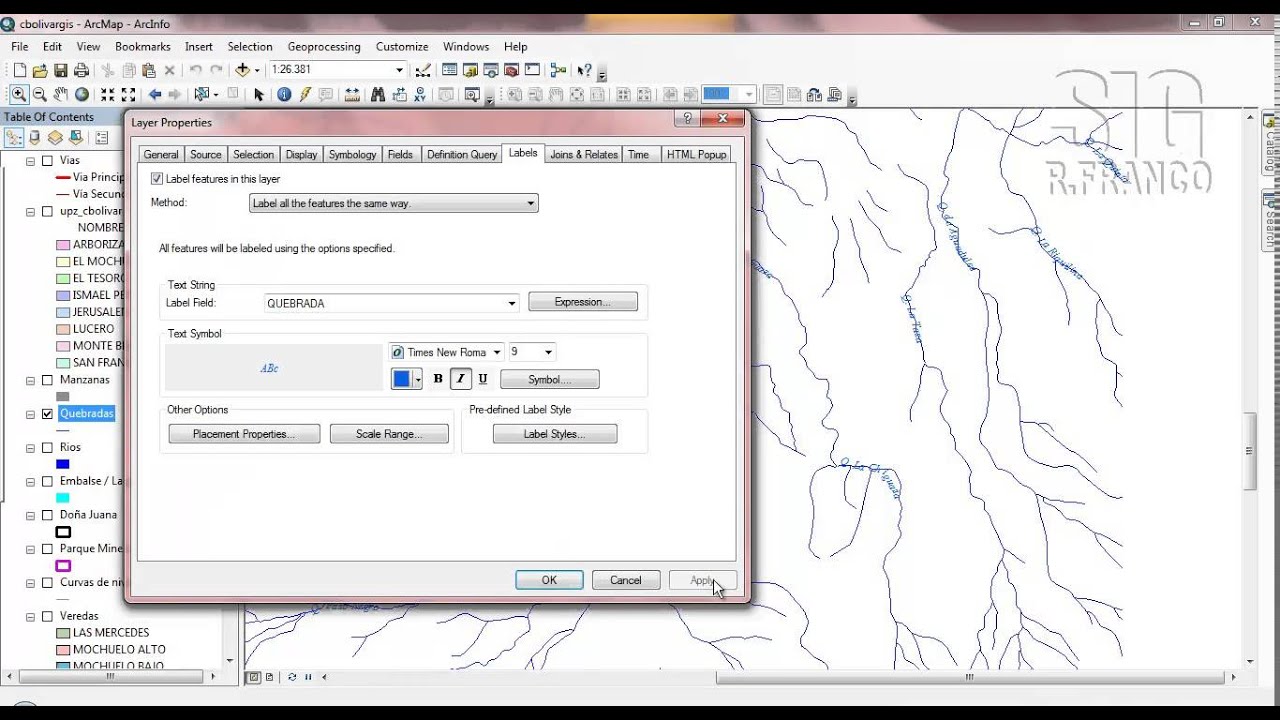Select the black arrow Select Elements tool
This screenshot has height=720, width=1280.
pyautogui.click(x=258, y=94)
